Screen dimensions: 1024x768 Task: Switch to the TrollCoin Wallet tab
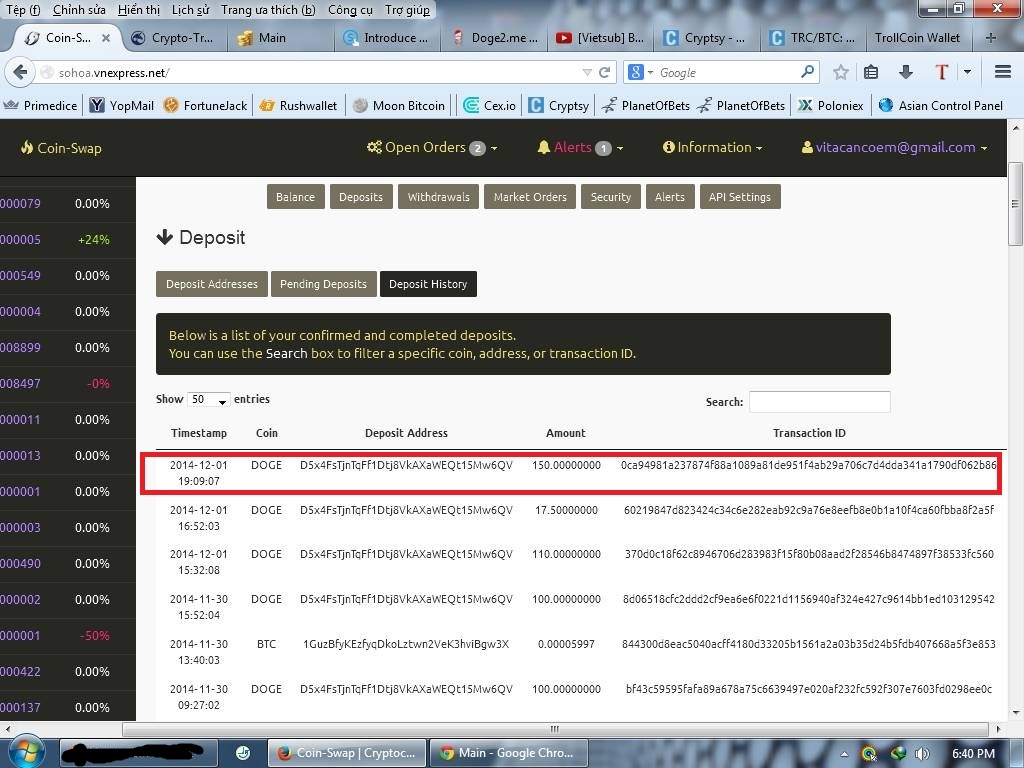click(918, 38)
